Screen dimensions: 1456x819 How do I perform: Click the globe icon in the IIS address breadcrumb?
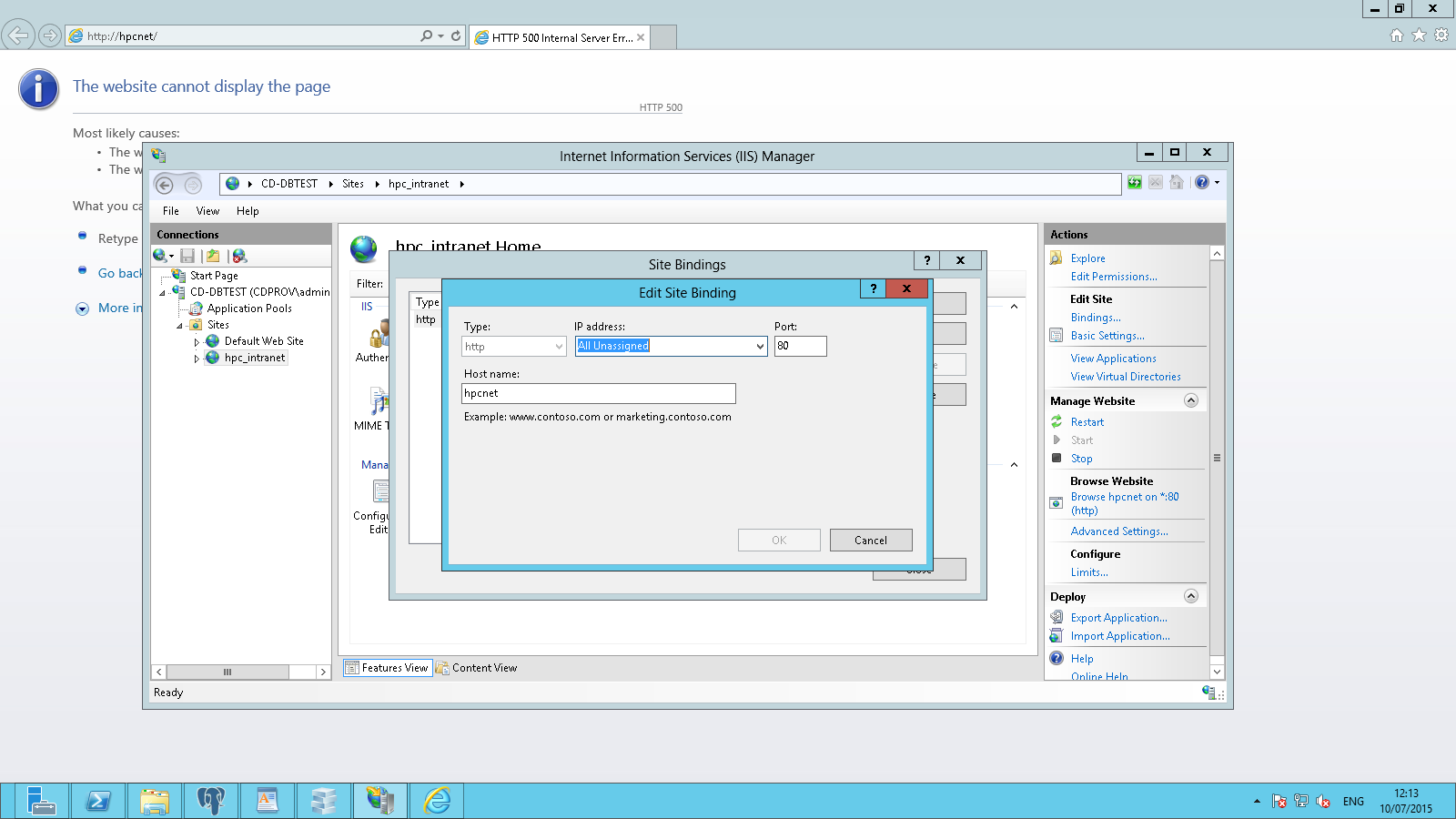233,184
